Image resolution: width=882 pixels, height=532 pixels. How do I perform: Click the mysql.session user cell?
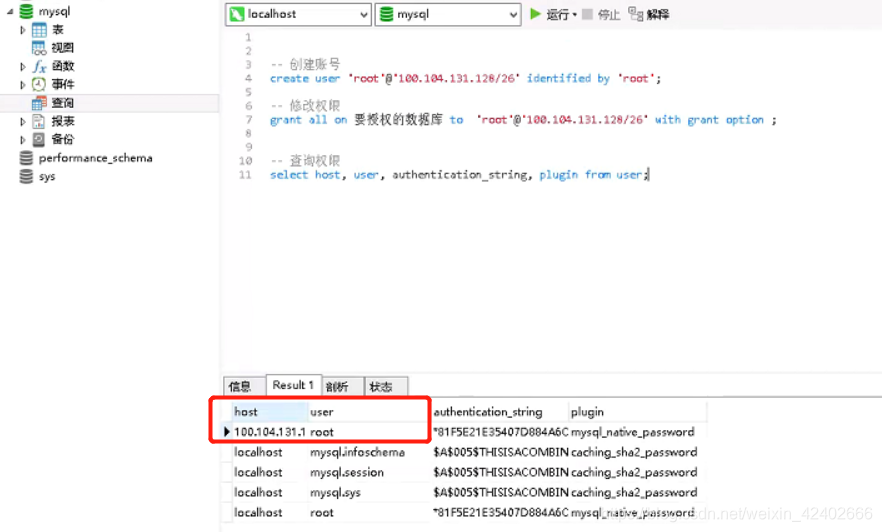(x=370, y=472)
